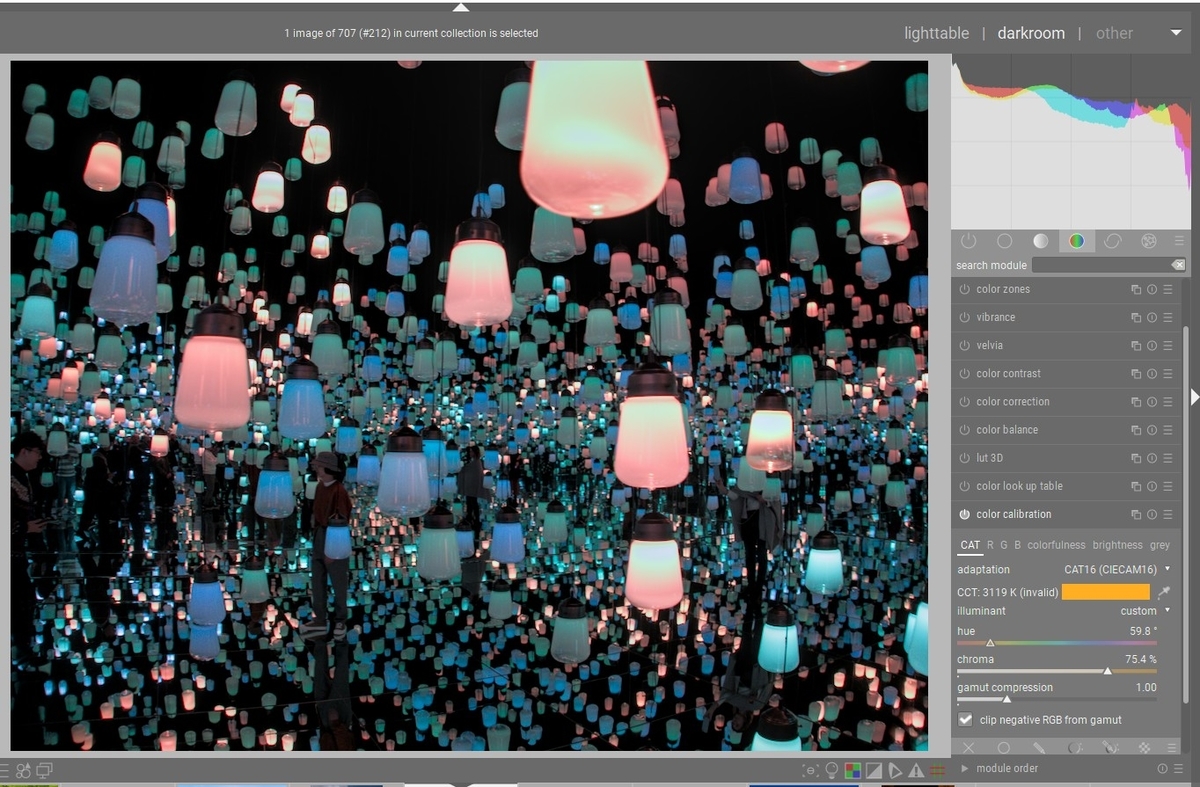Open presets for color look up table
This screenshot has width=1200, height=787.
tap(1167, 485)
